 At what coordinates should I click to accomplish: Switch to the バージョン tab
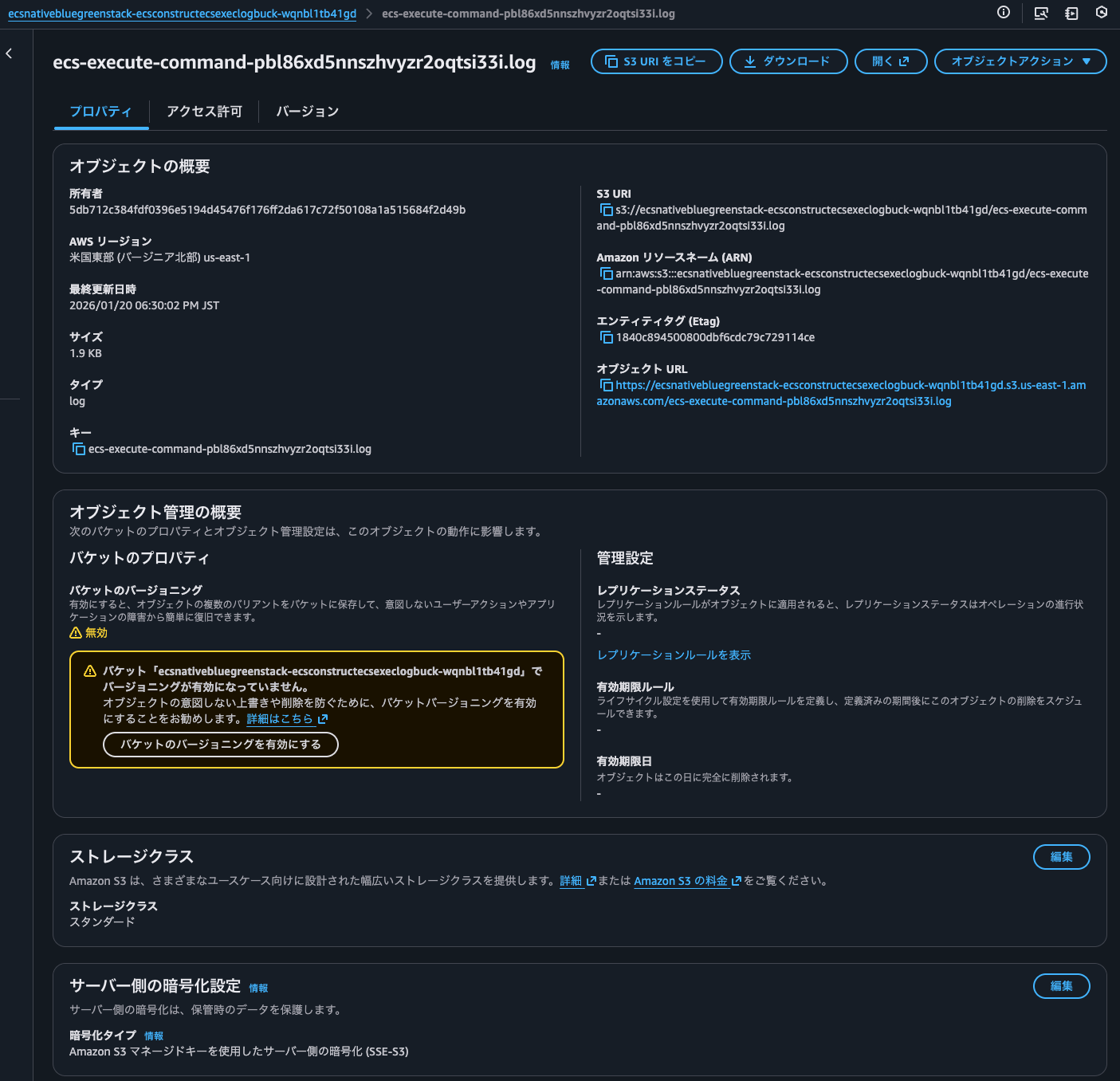(306, 112)
